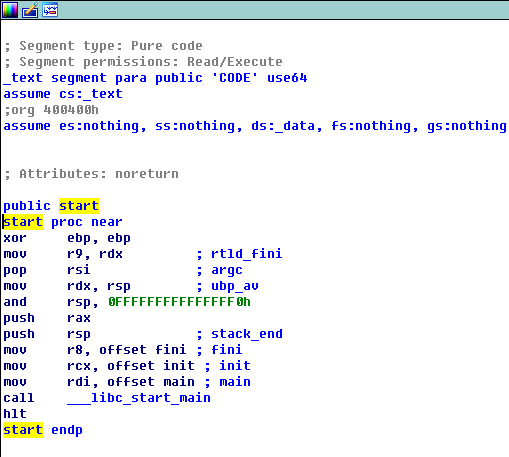Click '; main' comment at line end
Image resolution: width=509 pixels, height=457 pixels.
point(227,382)
